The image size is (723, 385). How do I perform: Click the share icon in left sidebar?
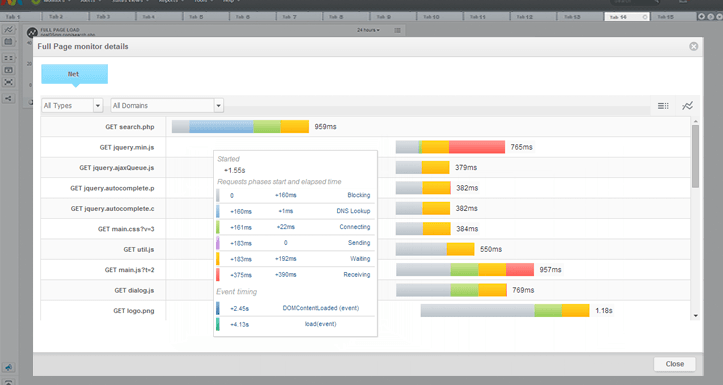coord(8,98)
